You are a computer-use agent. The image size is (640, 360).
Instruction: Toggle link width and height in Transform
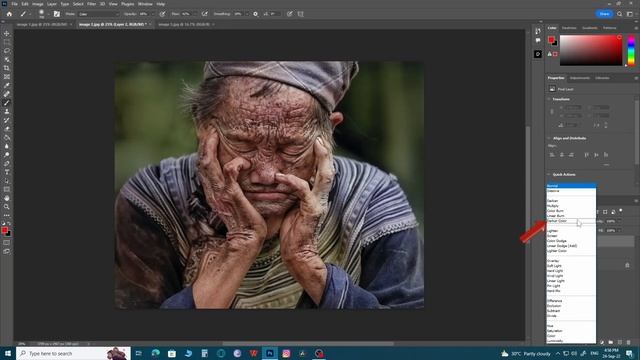pos(552,111)
